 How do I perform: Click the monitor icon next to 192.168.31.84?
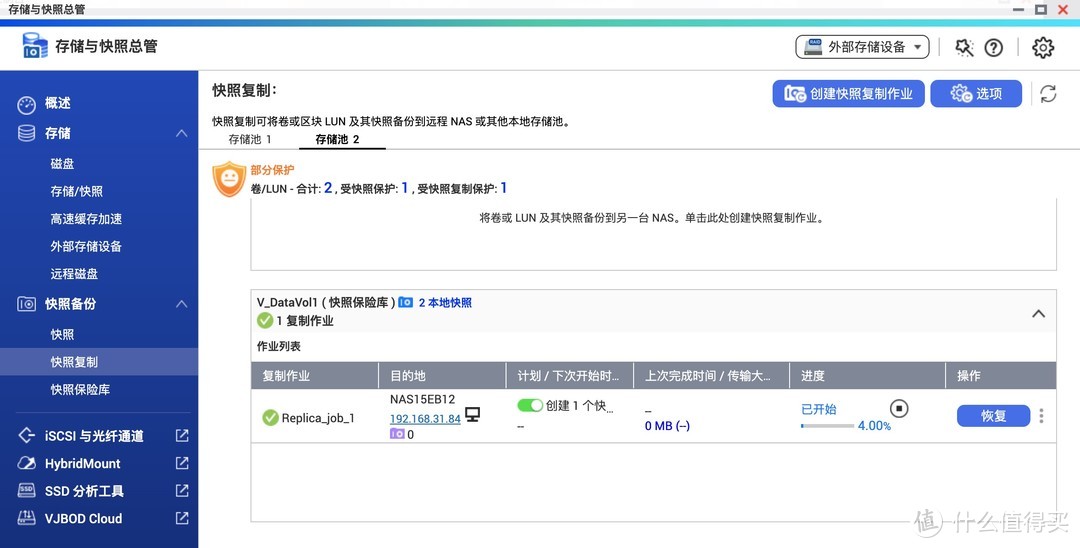click(x=472, y=414)
